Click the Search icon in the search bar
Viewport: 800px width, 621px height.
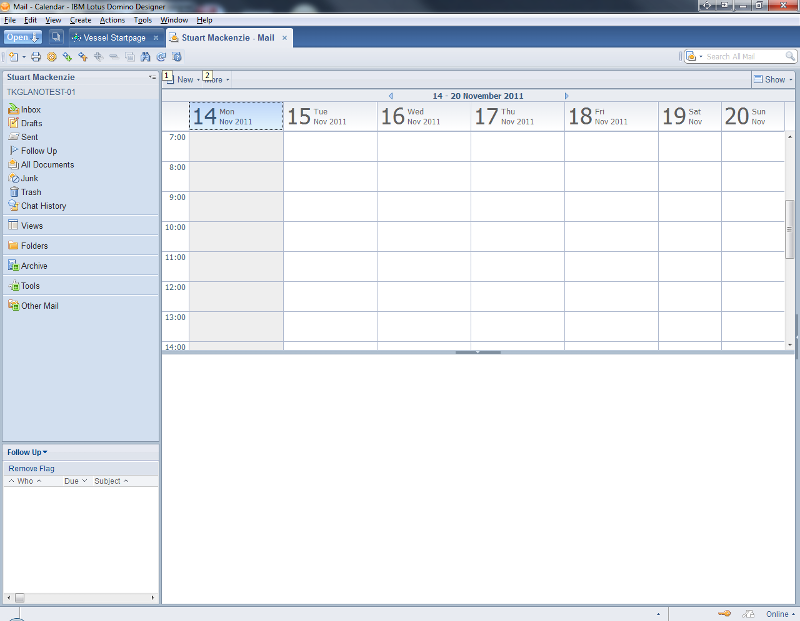790,57
